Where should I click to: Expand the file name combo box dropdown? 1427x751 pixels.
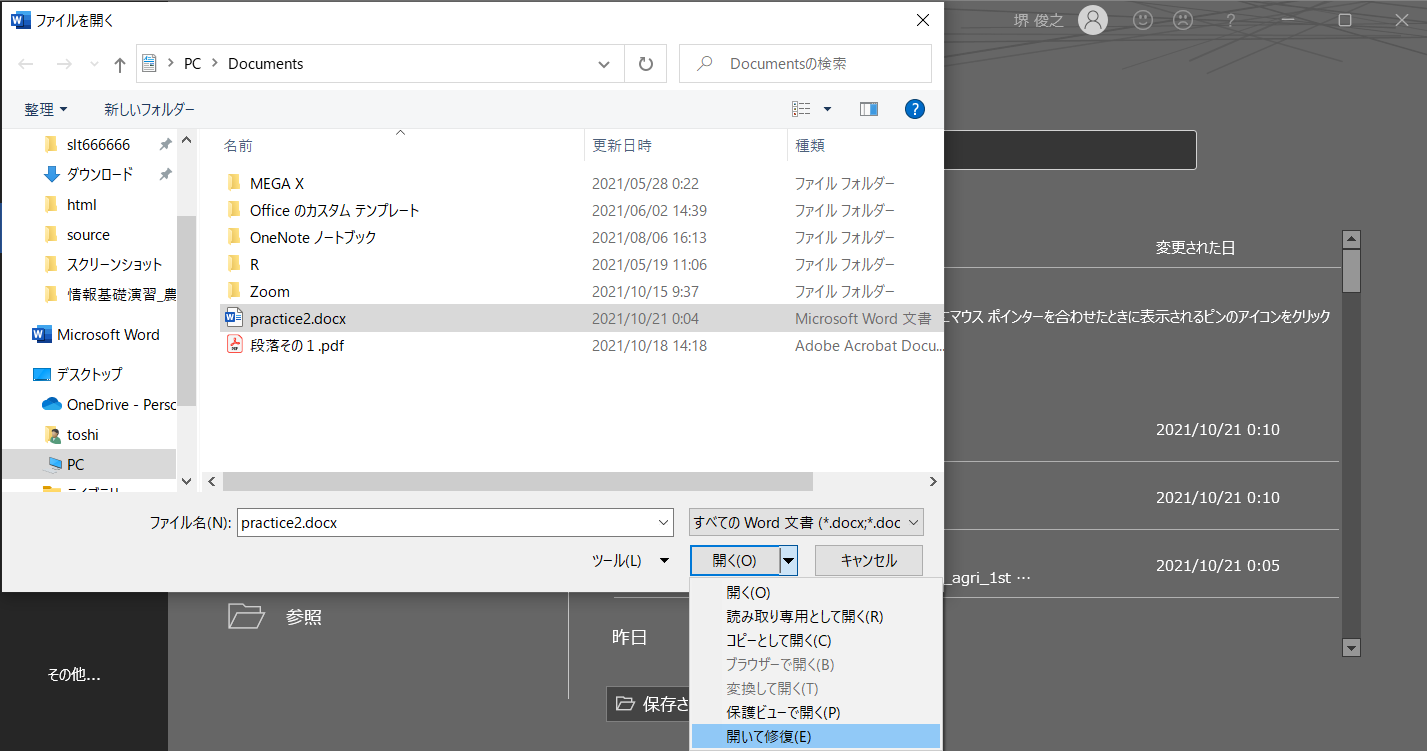pos(665,522)
